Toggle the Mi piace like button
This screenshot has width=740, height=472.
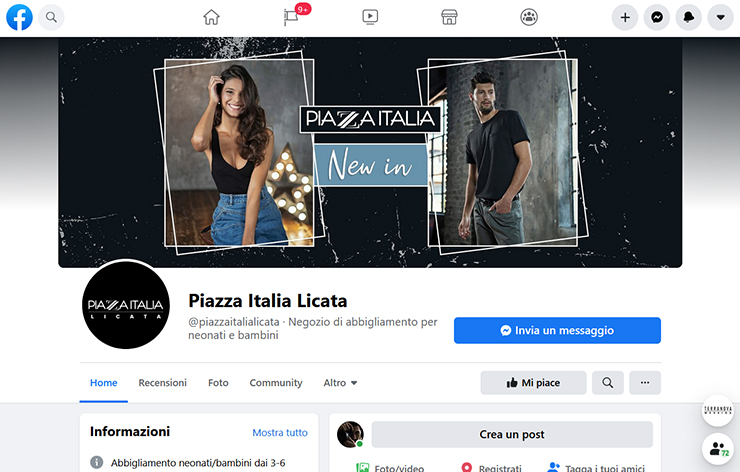(533, 383)
